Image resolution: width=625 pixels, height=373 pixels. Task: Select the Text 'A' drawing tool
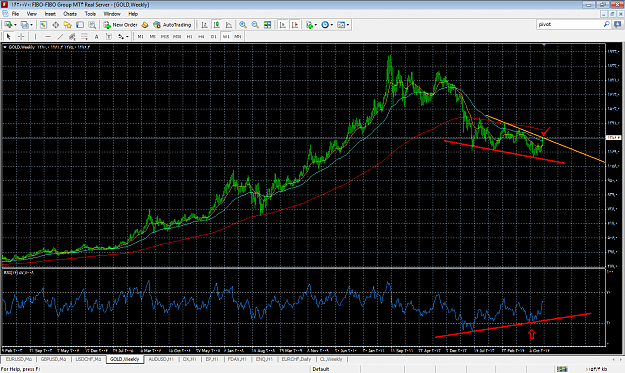(96, 37)
